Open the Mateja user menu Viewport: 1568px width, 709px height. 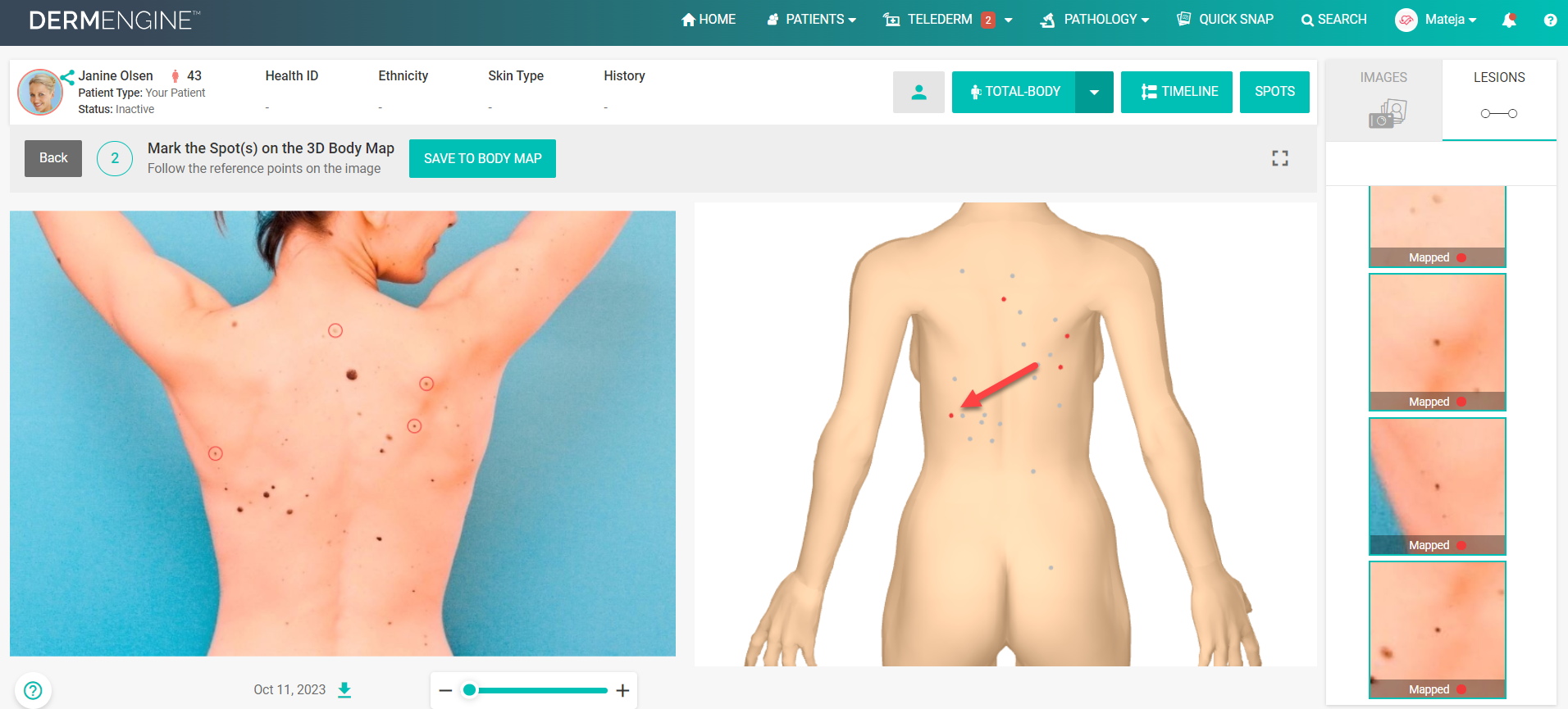(1436, 20)
